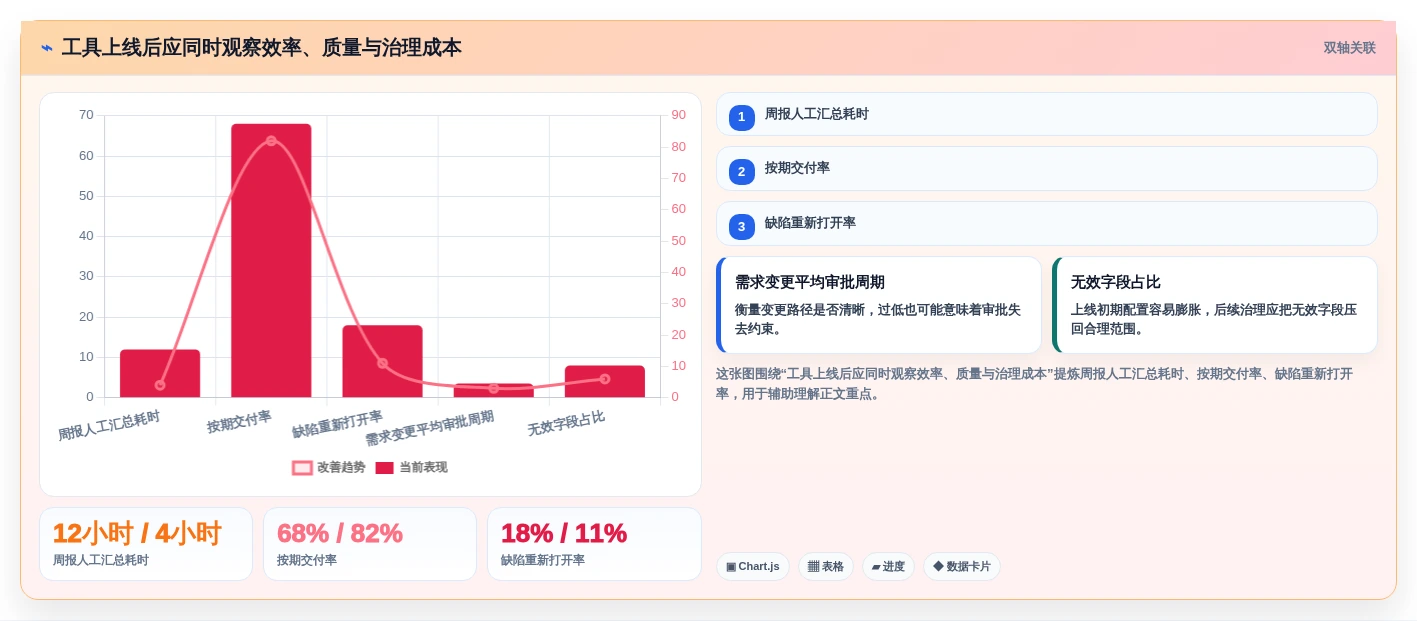Toggle the 当前表现 legend swatch
1417x621 pixels.
[x=384, y=467]
